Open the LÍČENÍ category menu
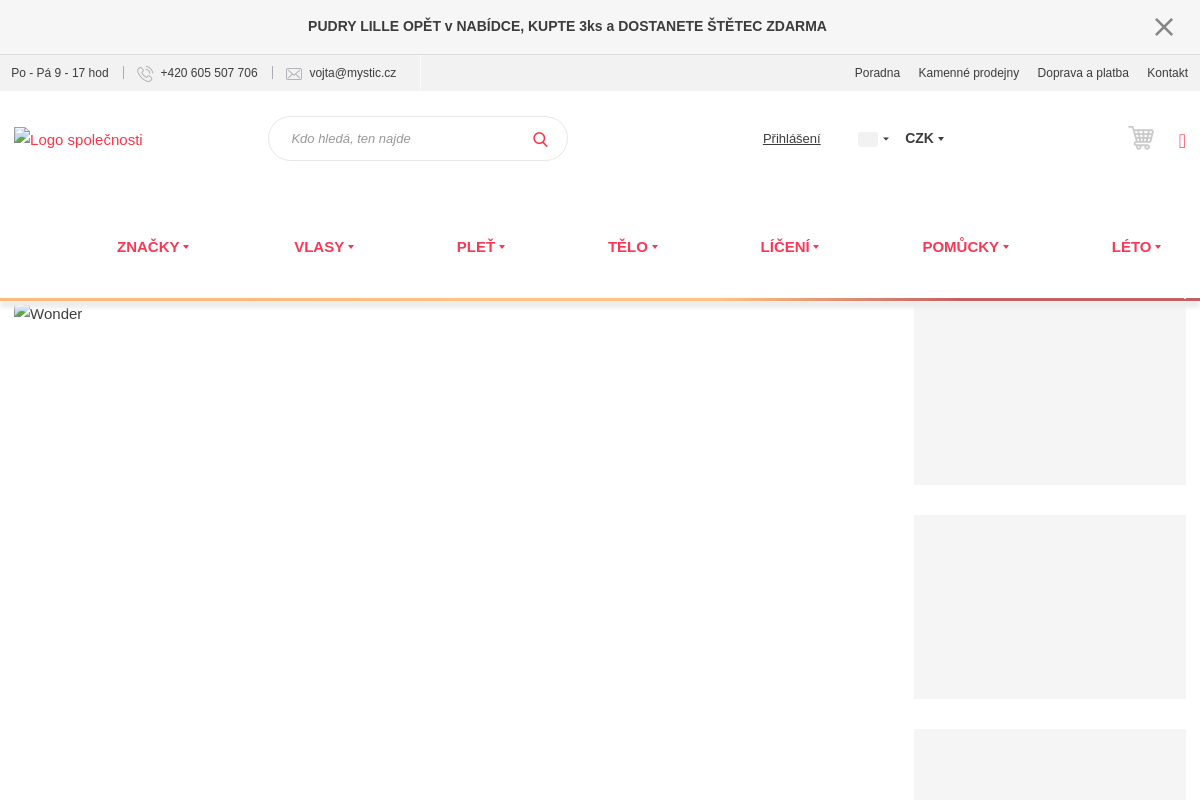The image size is (1200, 800). [789, 247]
